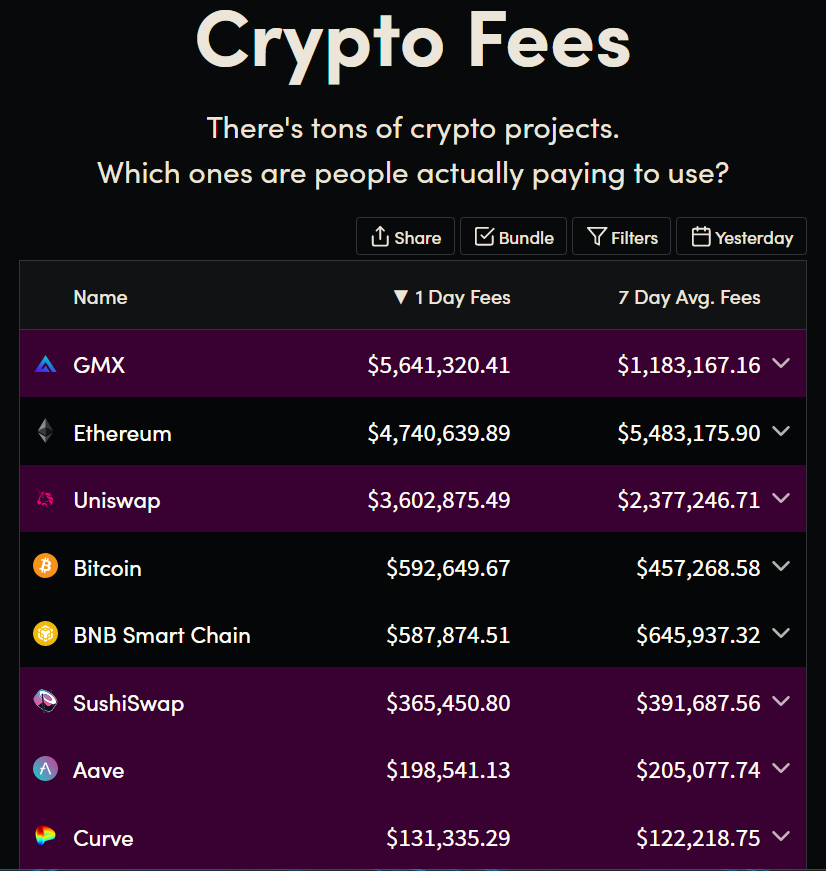Expand the Bitcoin row chevron
This screenshot has width=826, height=871.
pyautogui.click(x=782, y=567)
